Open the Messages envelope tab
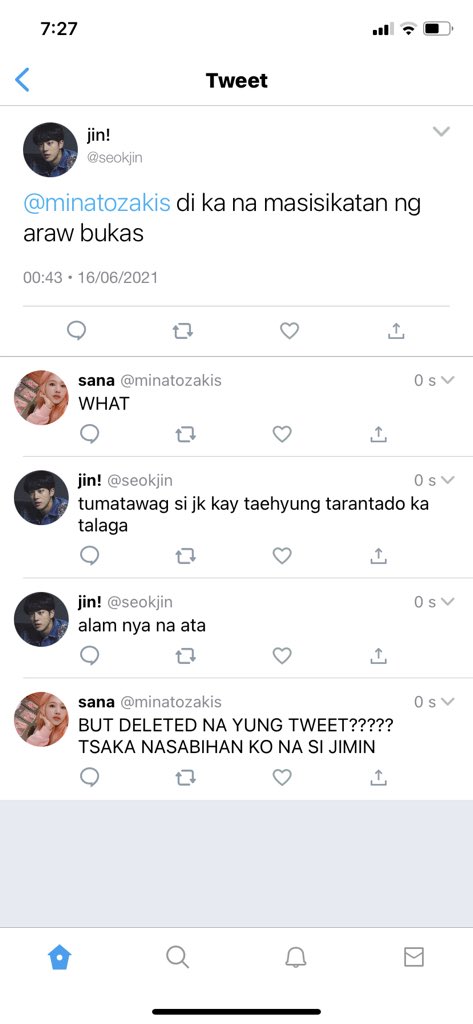This screenshot has height=1024, width=473. [x=414, y=957]
